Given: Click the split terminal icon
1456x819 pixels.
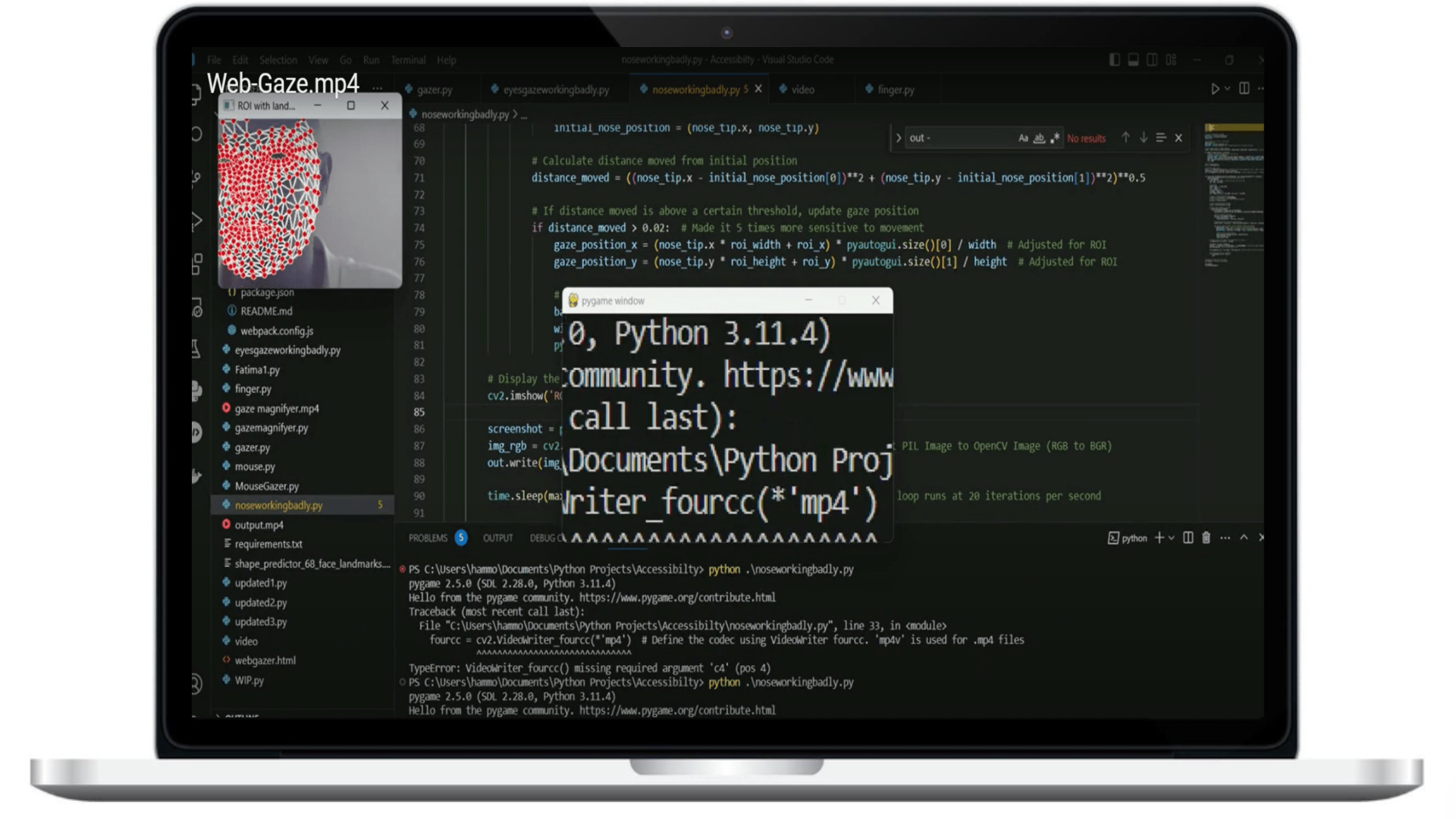Looking at the screenshot, I should (x=1188, y=538).
